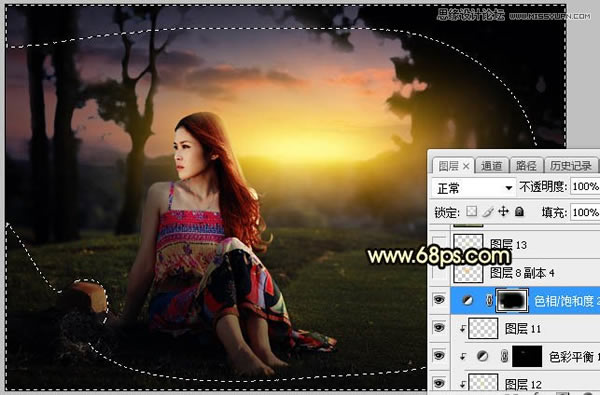Image resolution: width=600 pixels, height=395 pixels.
Task: Toggle visibility of the 色彩平衡 layer
Action: [439, 356]
